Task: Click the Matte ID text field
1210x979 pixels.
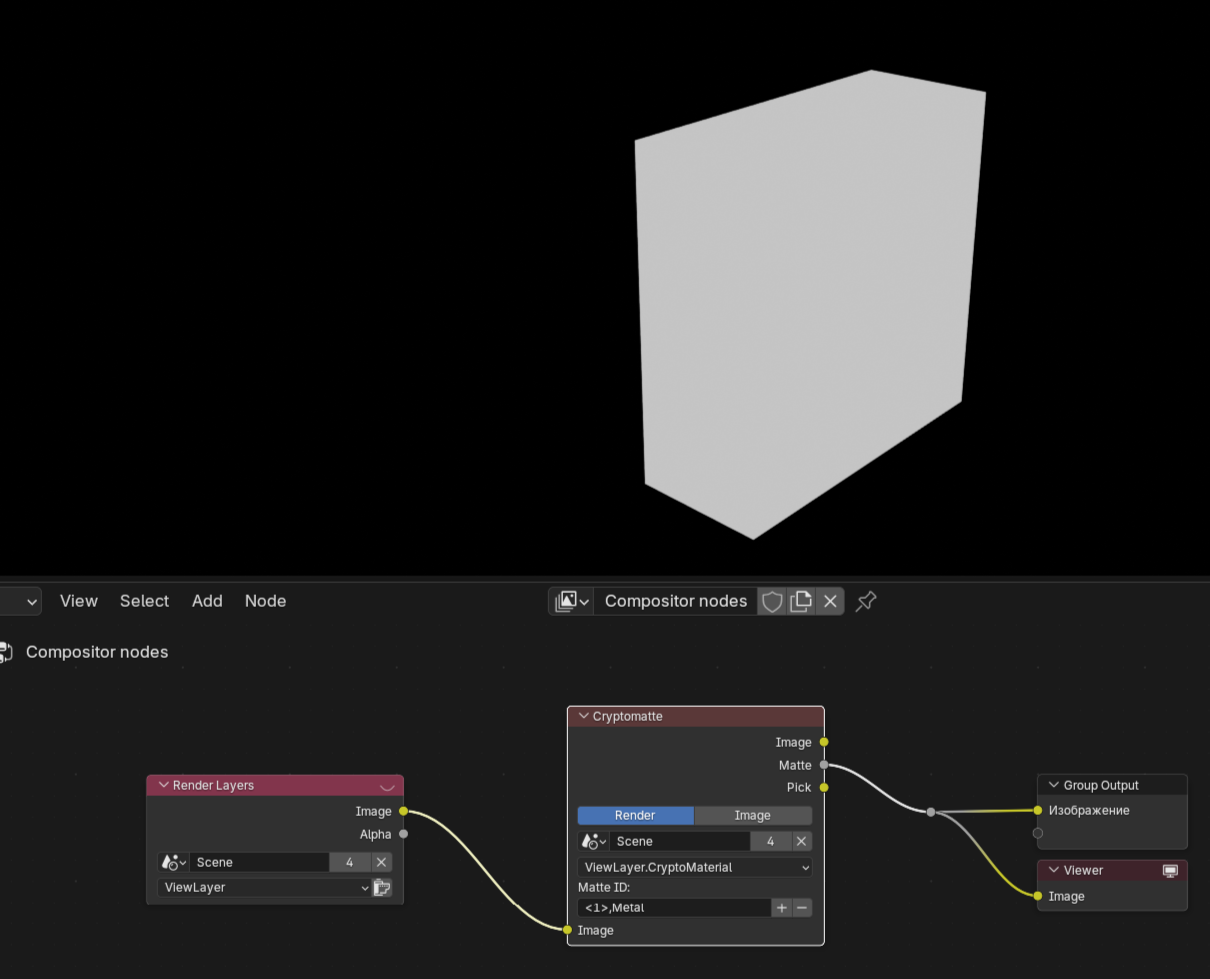Action: tap(674, 908)
